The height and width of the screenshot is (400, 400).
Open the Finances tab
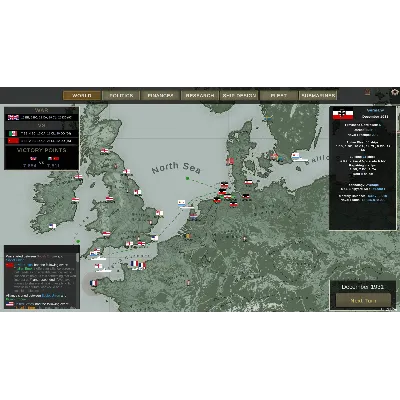coord(160,96)
